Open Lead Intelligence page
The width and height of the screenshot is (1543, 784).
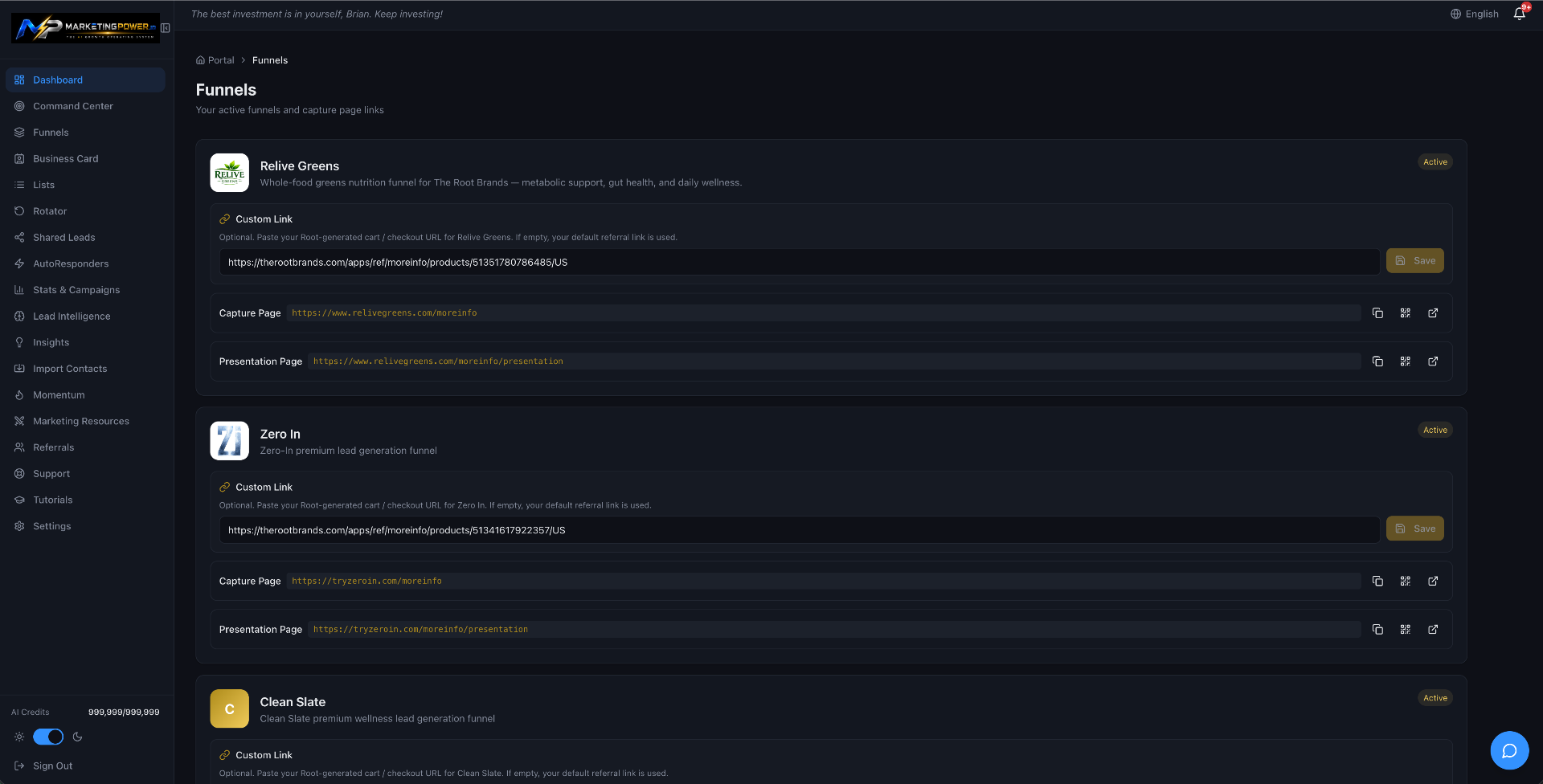click(x=85, y=316)
